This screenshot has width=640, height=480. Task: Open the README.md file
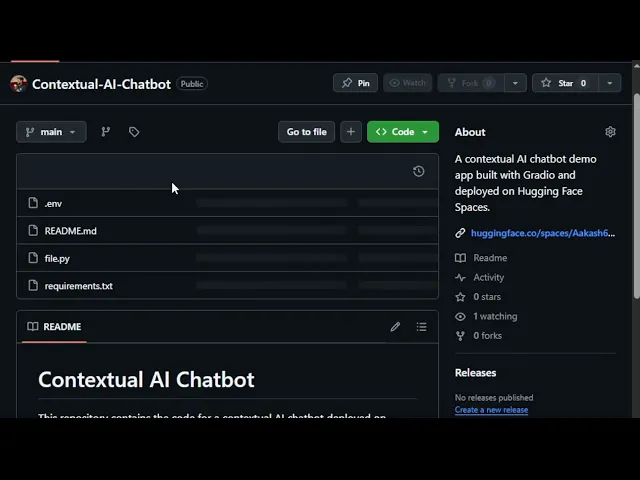[x=71, y=231]
